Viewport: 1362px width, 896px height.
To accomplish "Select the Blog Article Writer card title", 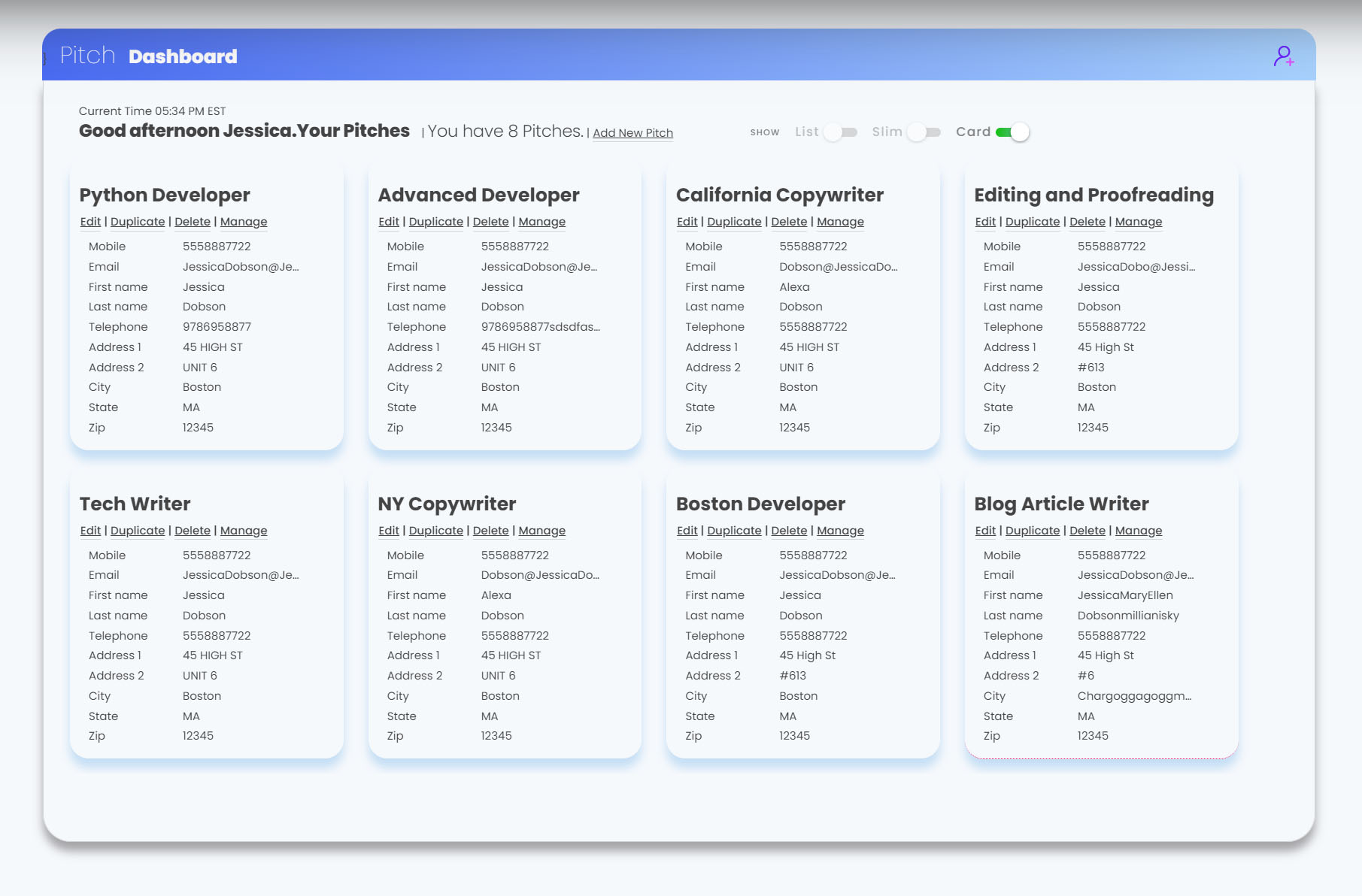I will pos(1061,504).
